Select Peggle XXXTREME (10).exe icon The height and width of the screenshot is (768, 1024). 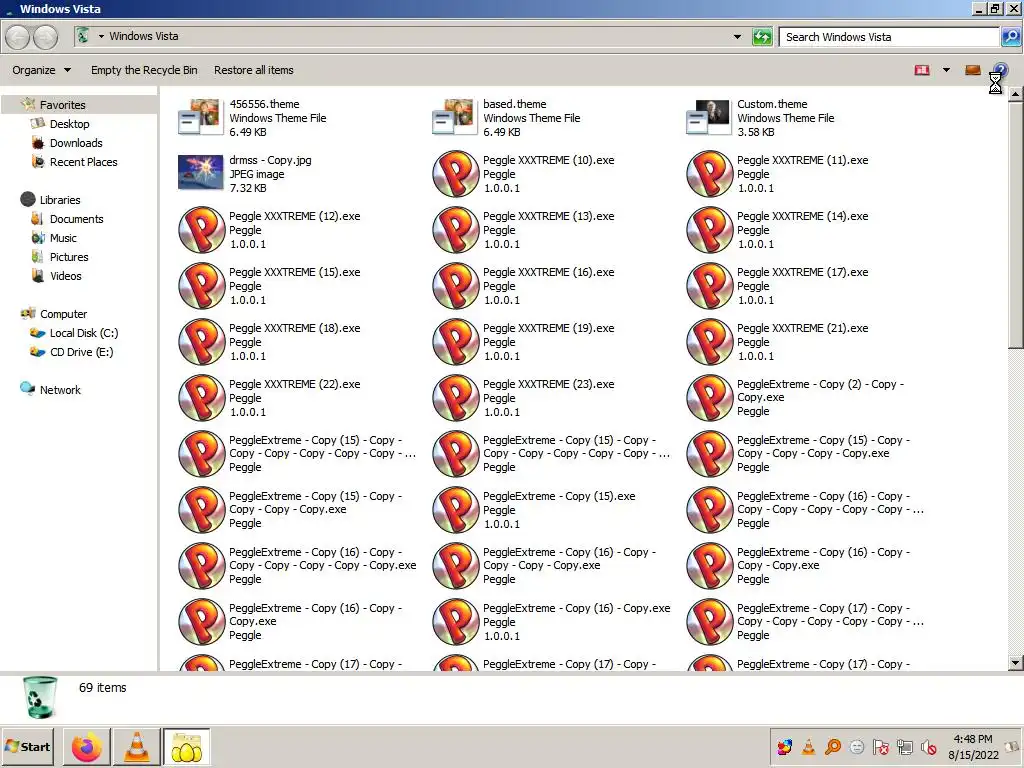(x=455, y=174)
